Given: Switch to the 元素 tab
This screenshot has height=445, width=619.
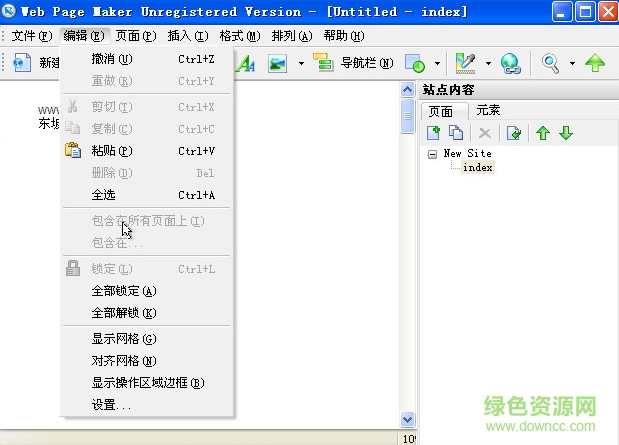Looking at the screenshot, I should 488,110.
